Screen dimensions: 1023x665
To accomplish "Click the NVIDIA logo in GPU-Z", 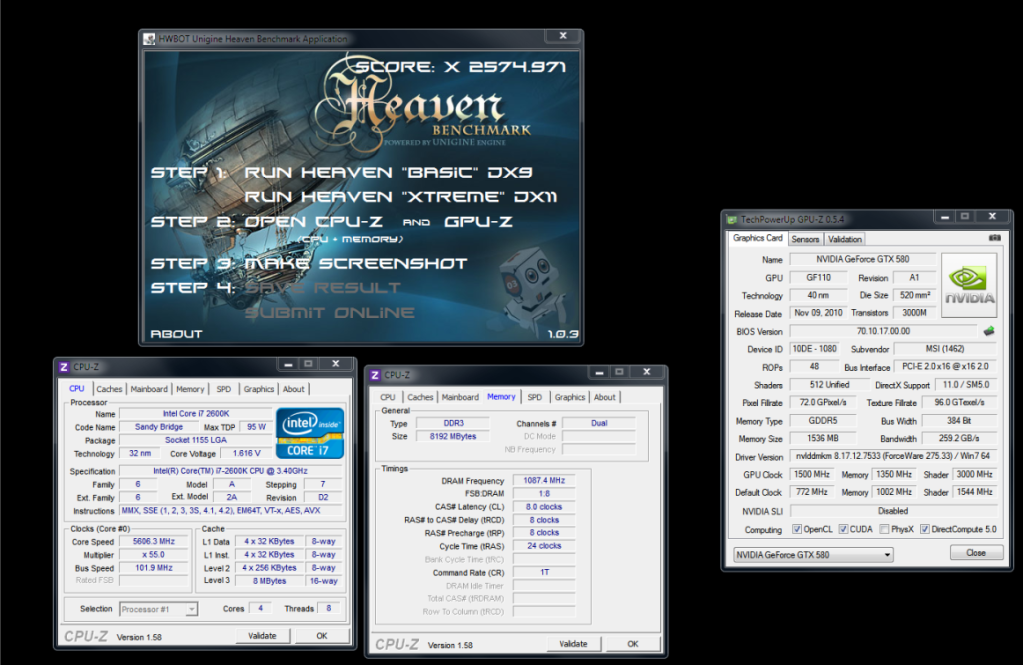I will pos(969,285).
